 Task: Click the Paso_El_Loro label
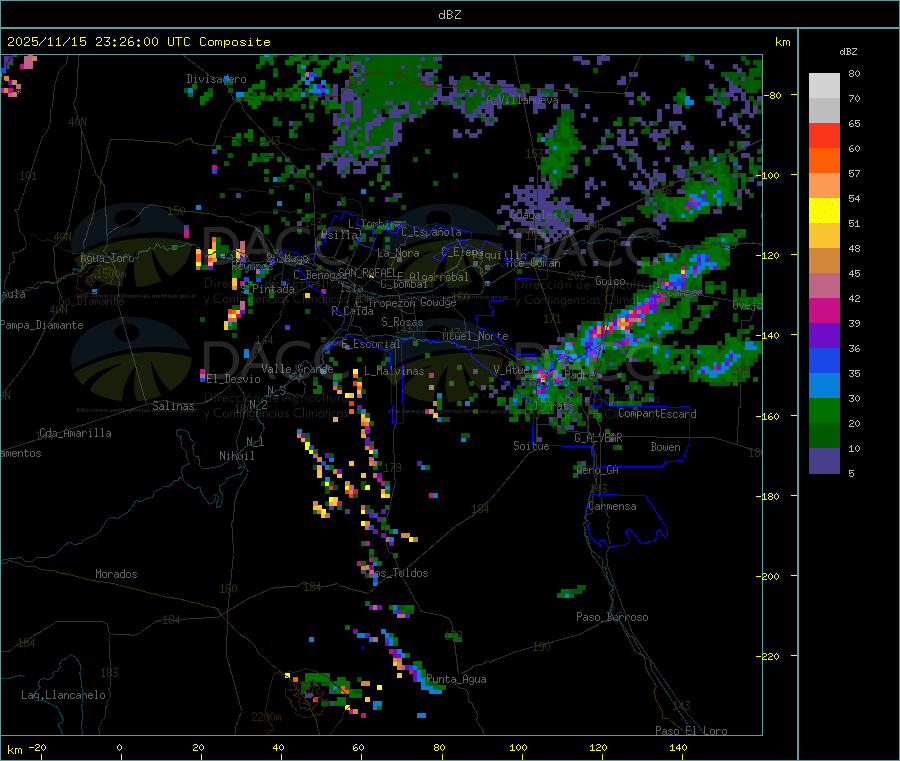tap(692, 731)
